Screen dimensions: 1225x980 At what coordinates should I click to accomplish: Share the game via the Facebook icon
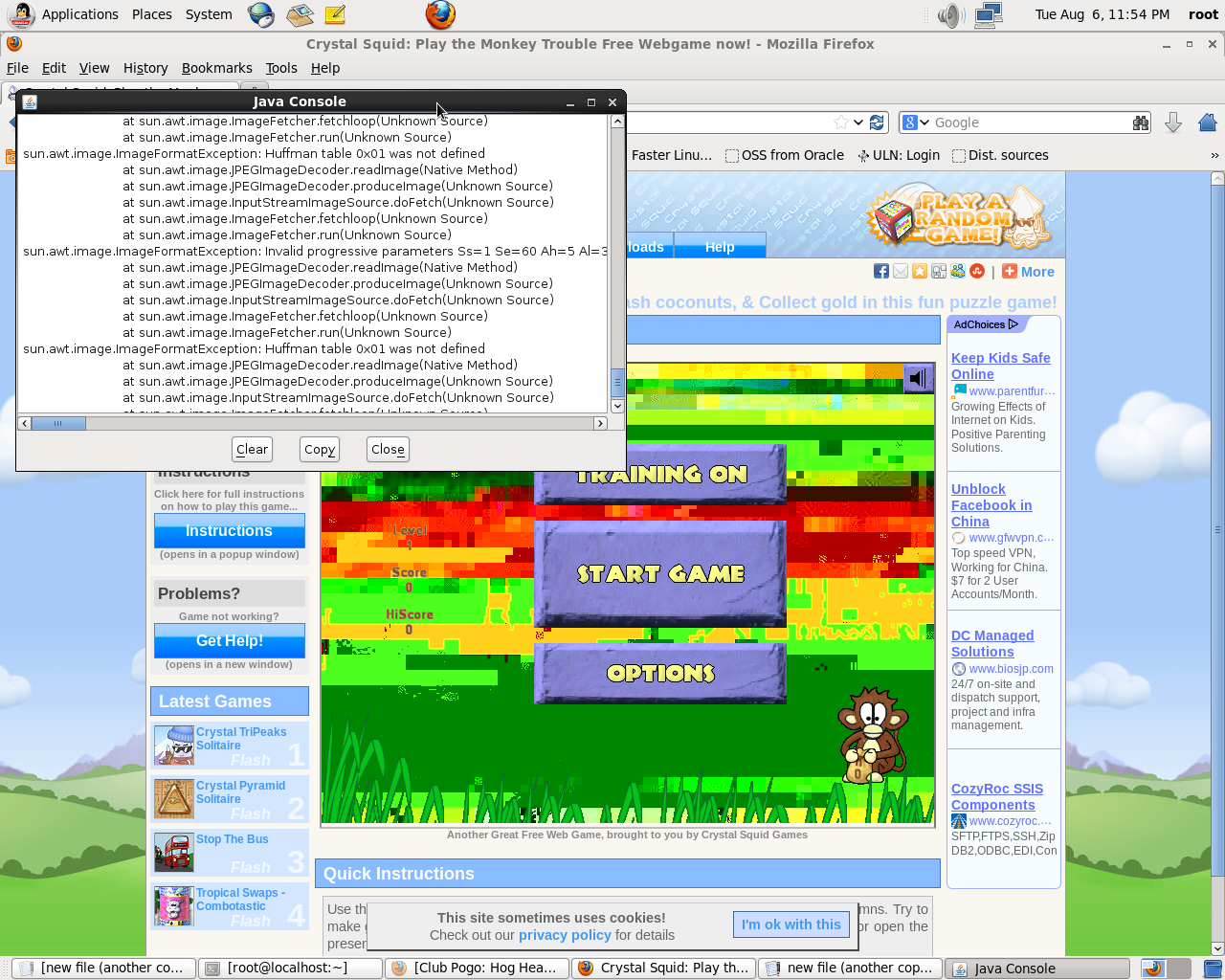(x=880, y=272)
